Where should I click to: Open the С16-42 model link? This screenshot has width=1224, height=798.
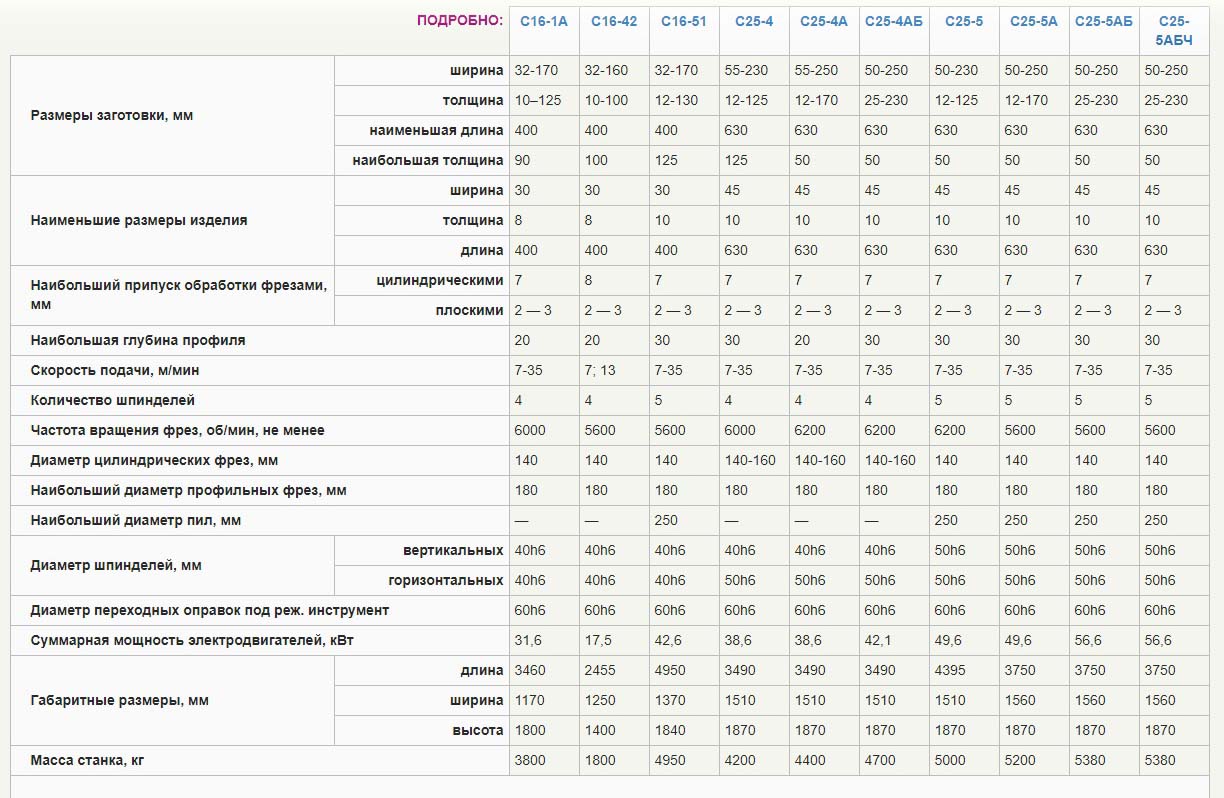pyautogui.click(x=614, y=21)
